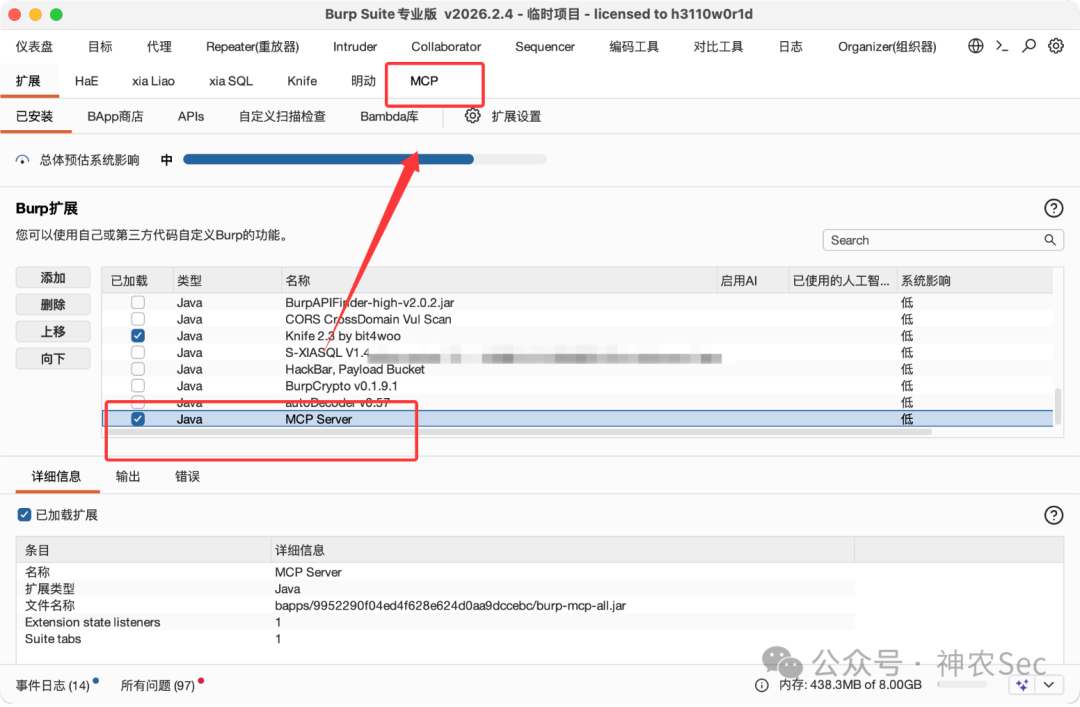This screenshot has width=1080, height=707.
Task: Open 事件日志 (14) in the status bar
Action: [53, 685]
